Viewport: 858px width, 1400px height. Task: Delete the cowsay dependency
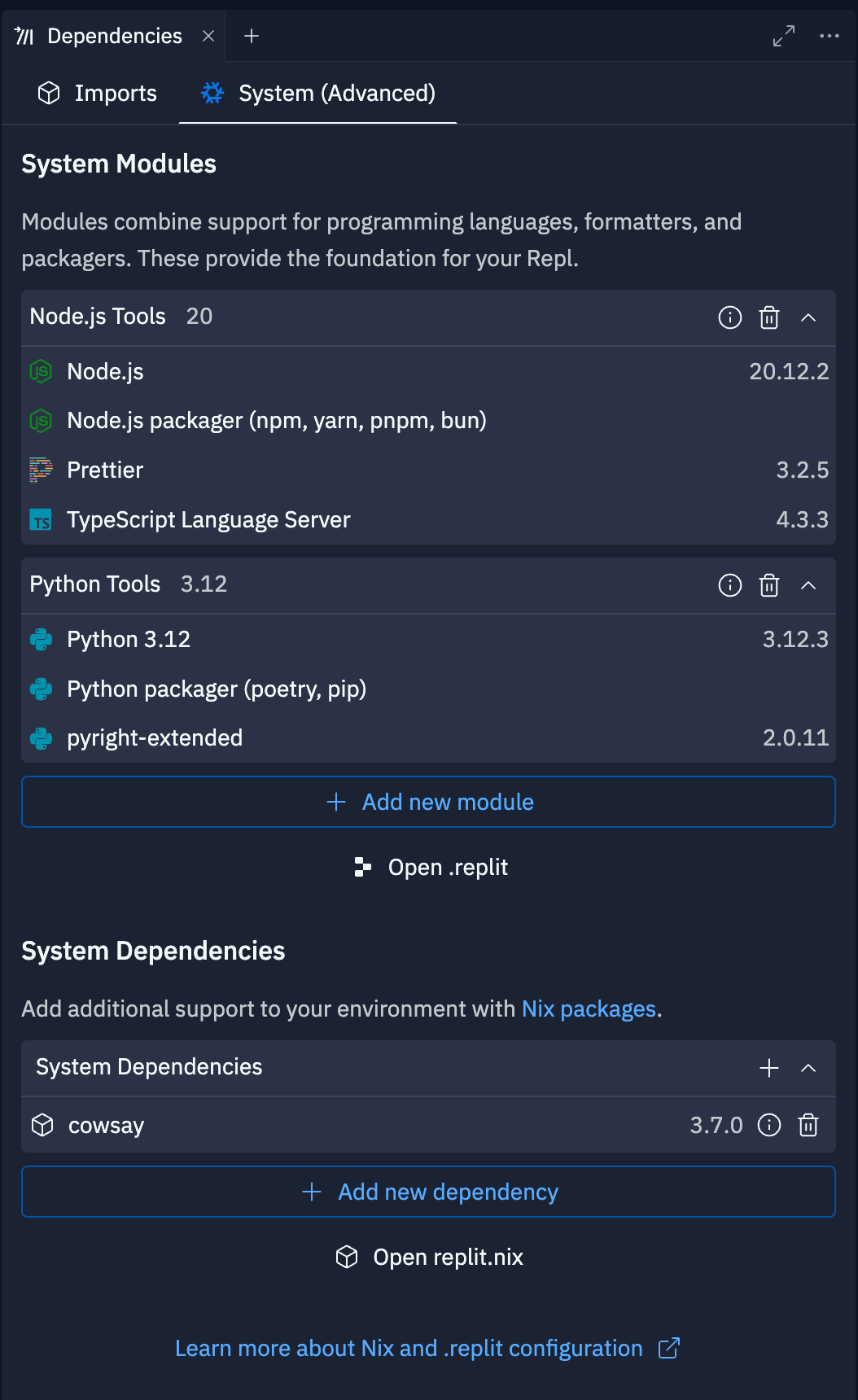(x=808, y=1125)
